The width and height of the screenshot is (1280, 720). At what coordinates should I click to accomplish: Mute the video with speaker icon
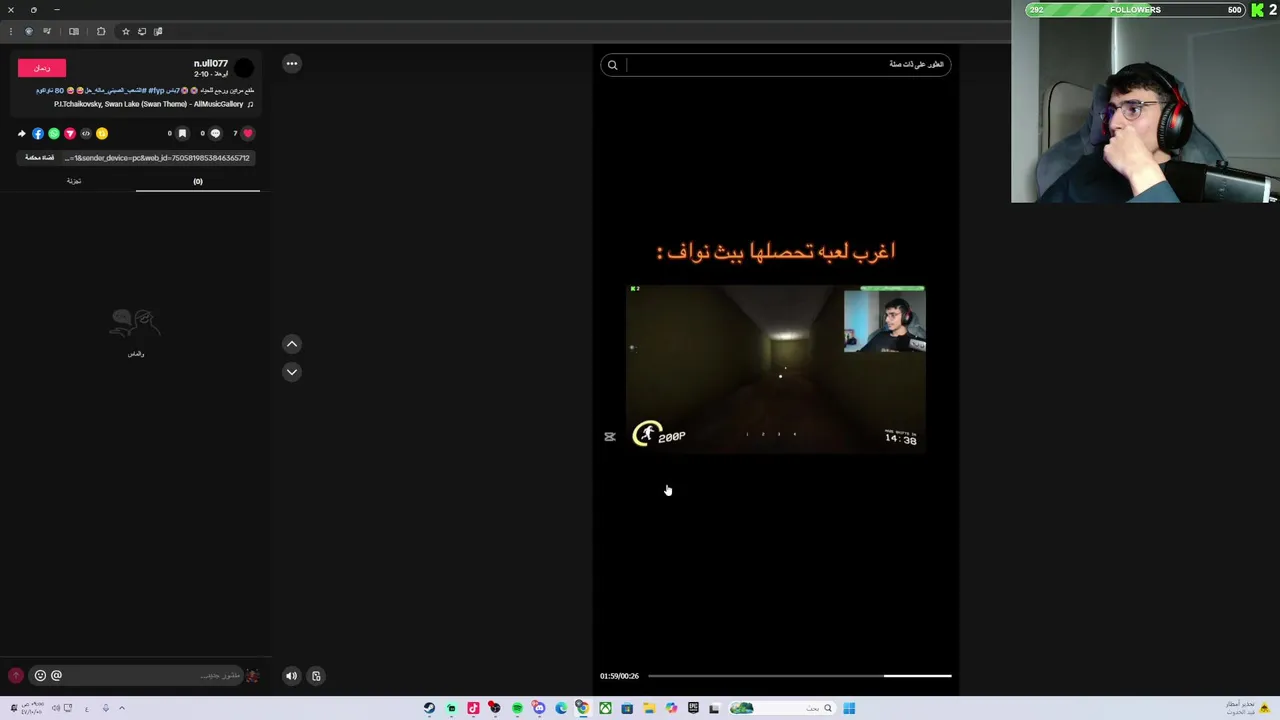291,676
